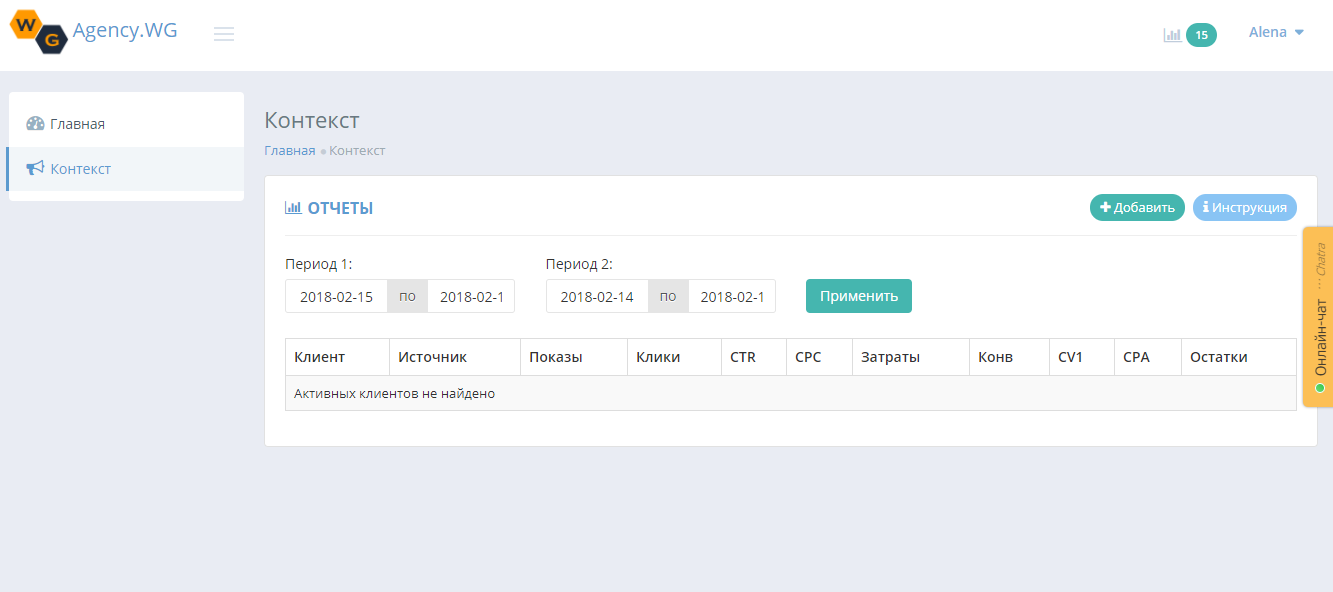The width and height of the screenshot is (1333, 592).
Task: Click the Добавить button to add a report
Action: pyautogui.click(x=1137, y=207)
